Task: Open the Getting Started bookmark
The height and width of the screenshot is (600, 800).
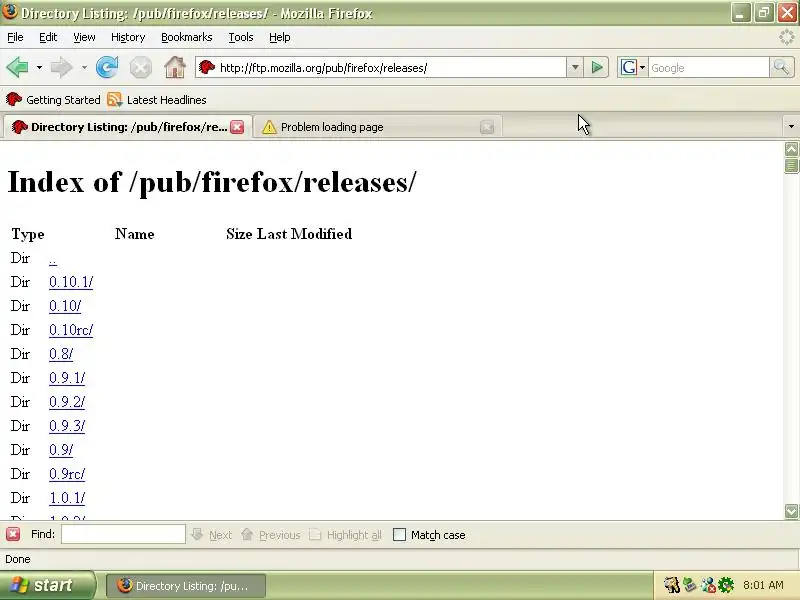Action: [x=53, y=100]
